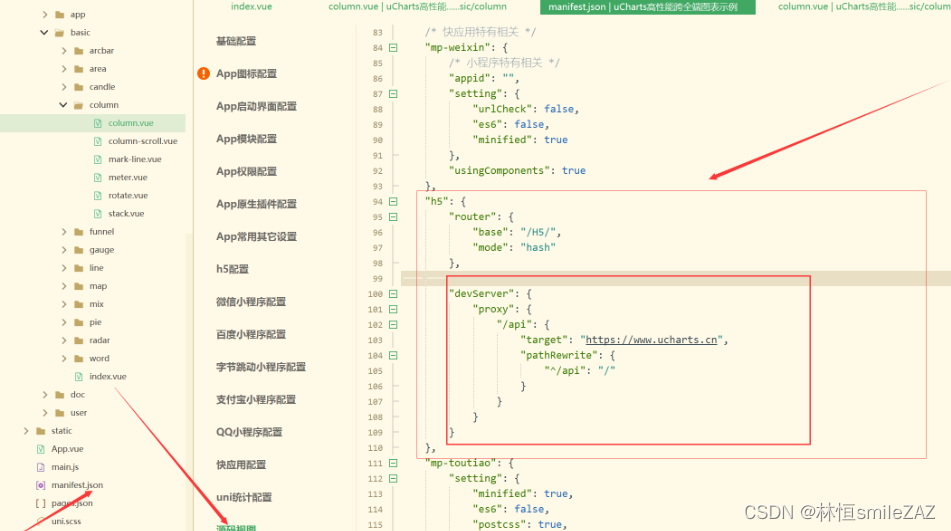Click line number 99 in gutter
The width and height of the screenshot is (951, 531).
click(377, 279)
